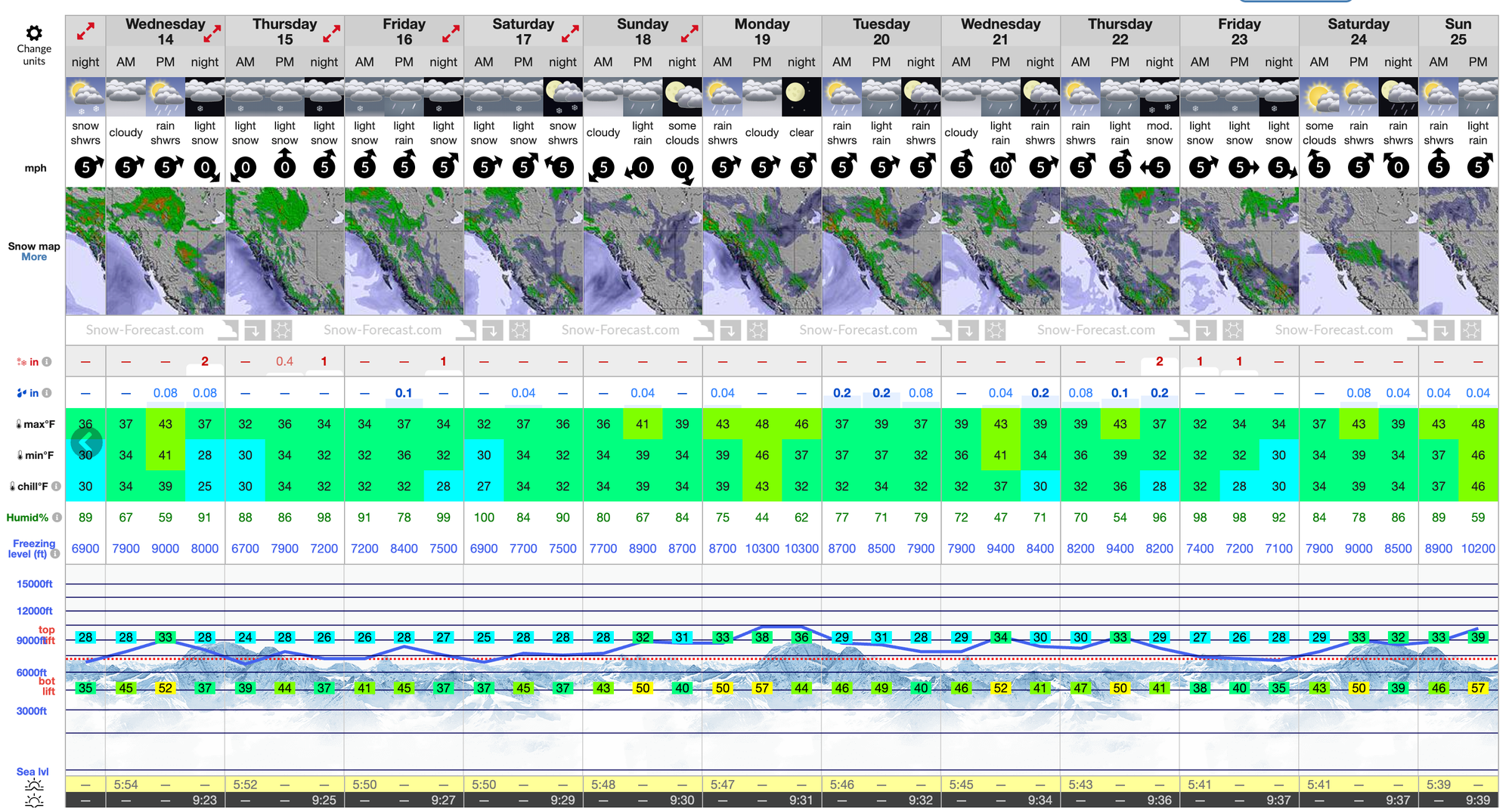This screenshot has width=1512, height=811.
Task: Click info icon beside snowfall inches row
Action: pyautogui.click(x=47, y=362)
